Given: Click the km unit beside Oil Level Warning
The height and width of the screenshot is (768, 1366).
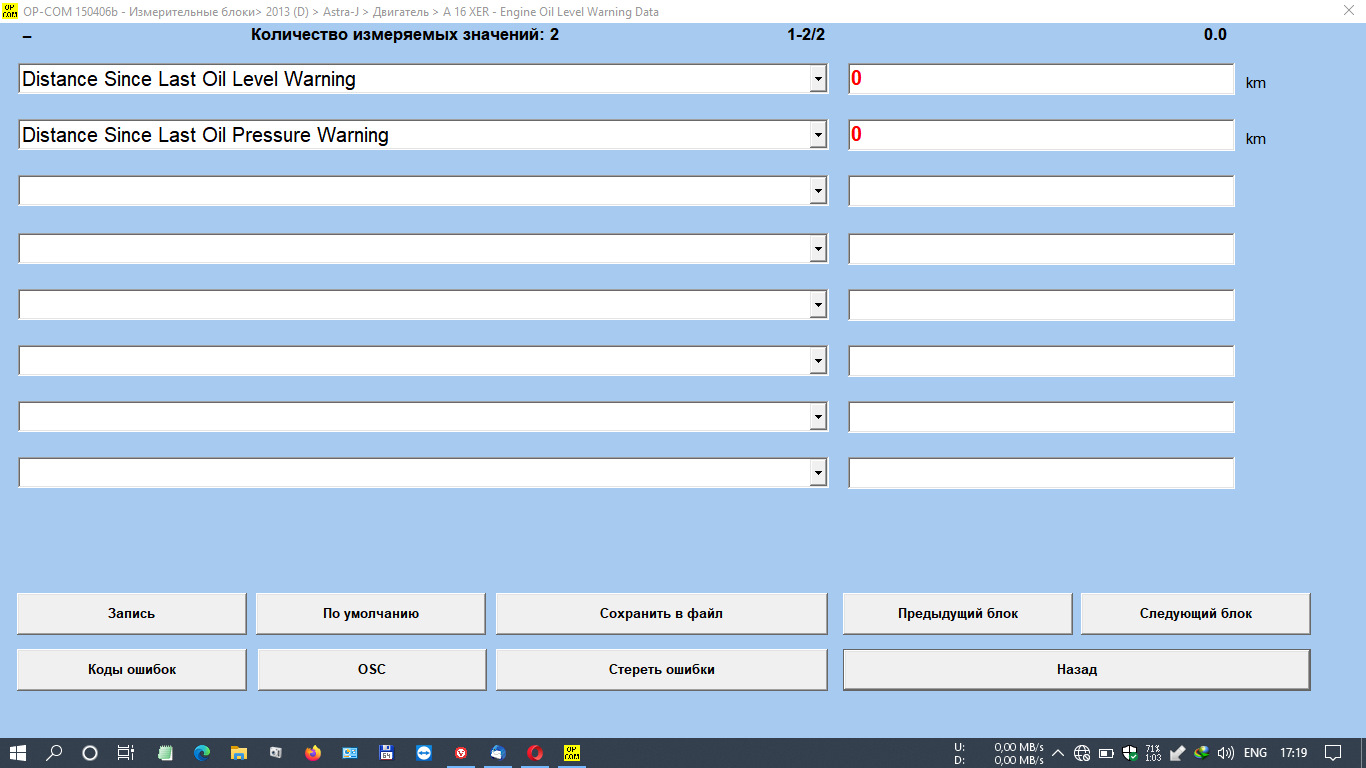Looking at the screenshot, I should pyautogui.click(x=1256, y=83).
